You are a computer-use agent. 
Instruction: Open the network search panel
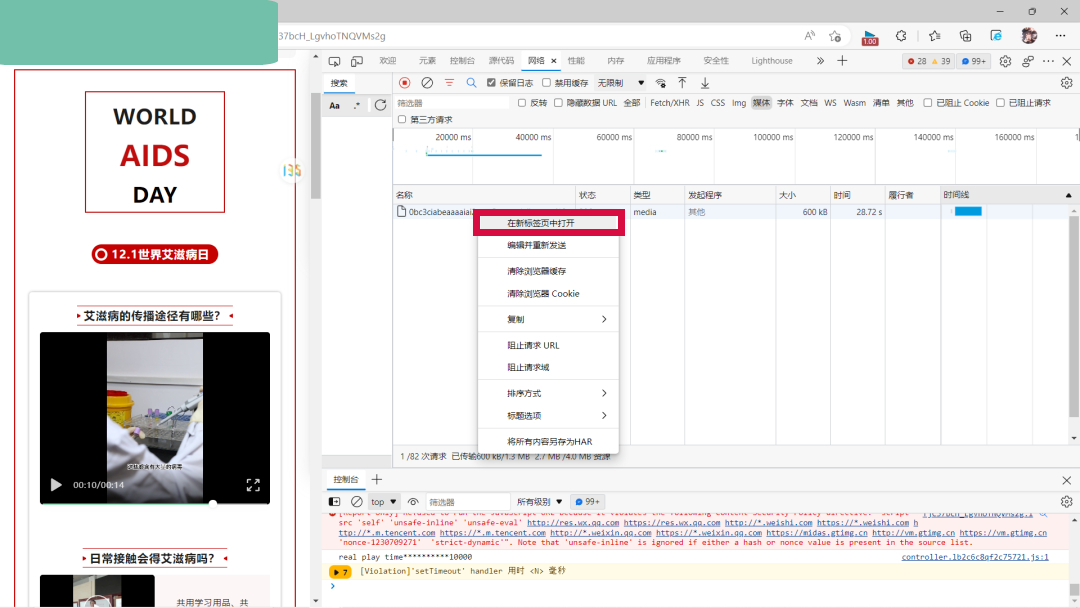(473, 81)
